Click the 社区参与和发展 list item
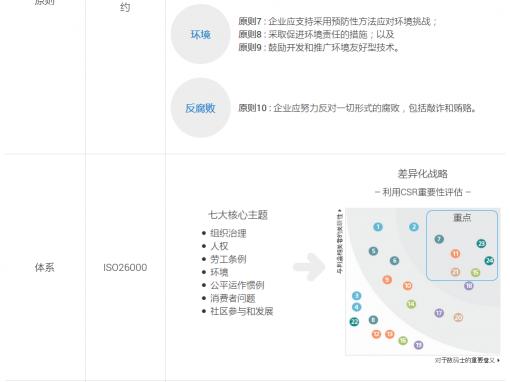 coord(242,311)
